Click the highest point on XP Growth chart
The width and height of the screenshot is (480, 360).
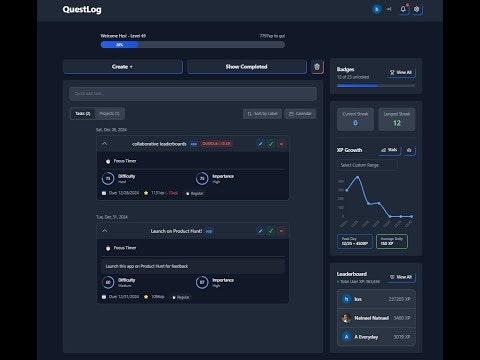(x=358, y=177)
